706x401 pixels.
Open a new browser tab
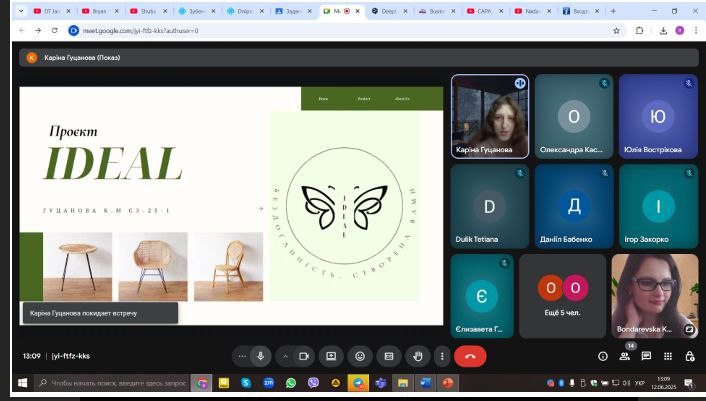[x=613, y=11]
